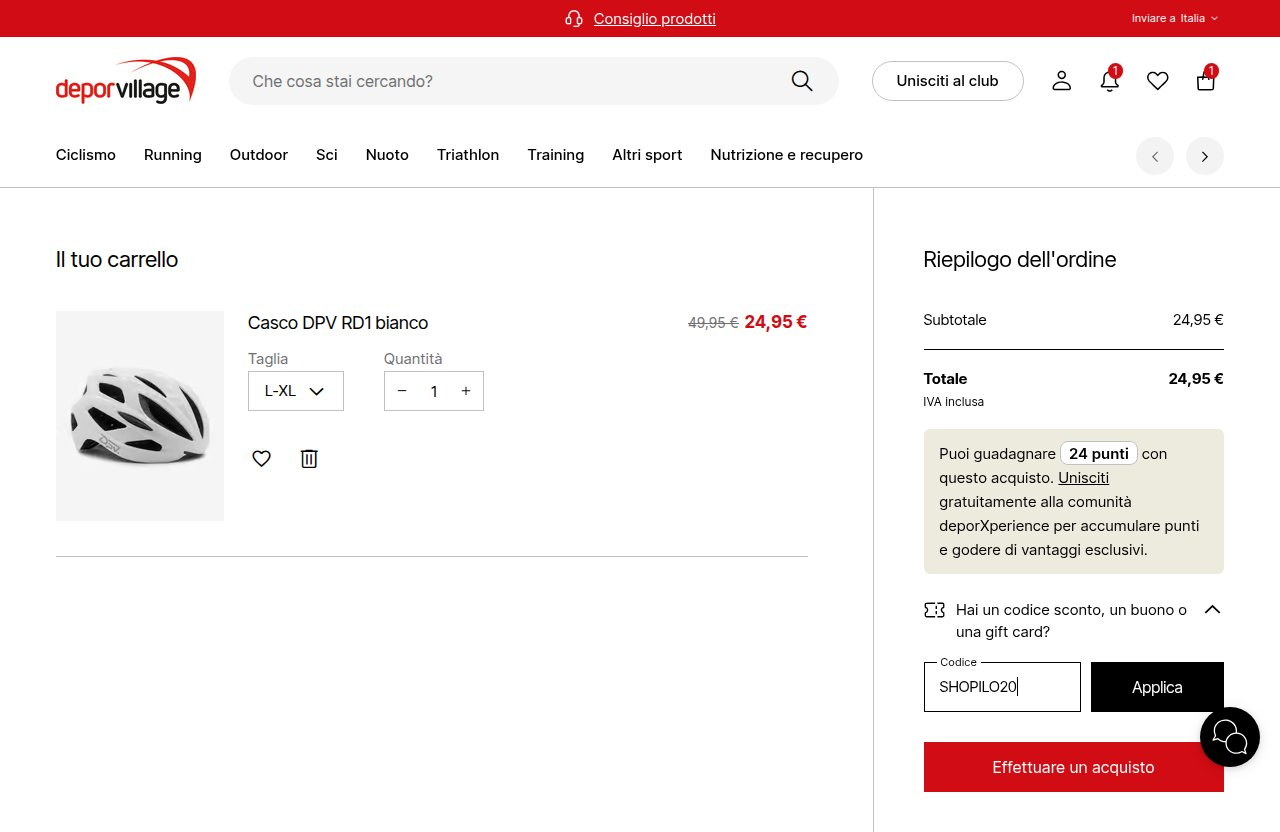The height and width of the screenshot is (832, 1280).
Task: Remove the helmet with the trash icon
Action: (x=309, y=459)
